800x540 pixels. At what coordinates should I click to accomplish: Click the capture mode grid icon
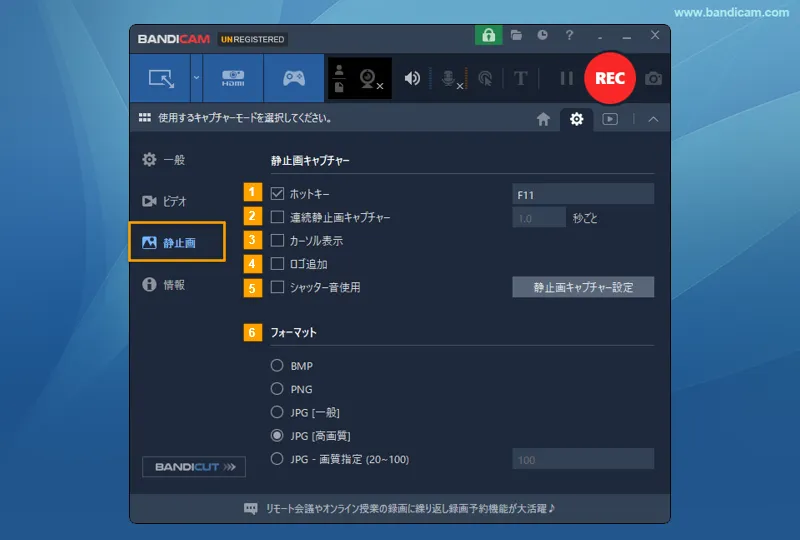(145, 118)
